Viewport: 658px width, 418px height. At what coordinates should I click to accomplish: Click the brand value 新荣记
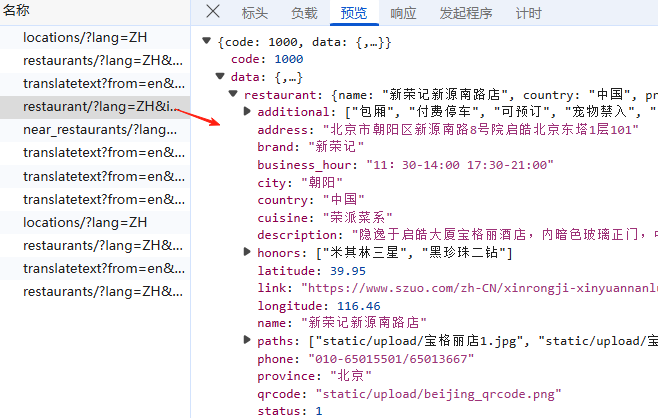(336, 147)
